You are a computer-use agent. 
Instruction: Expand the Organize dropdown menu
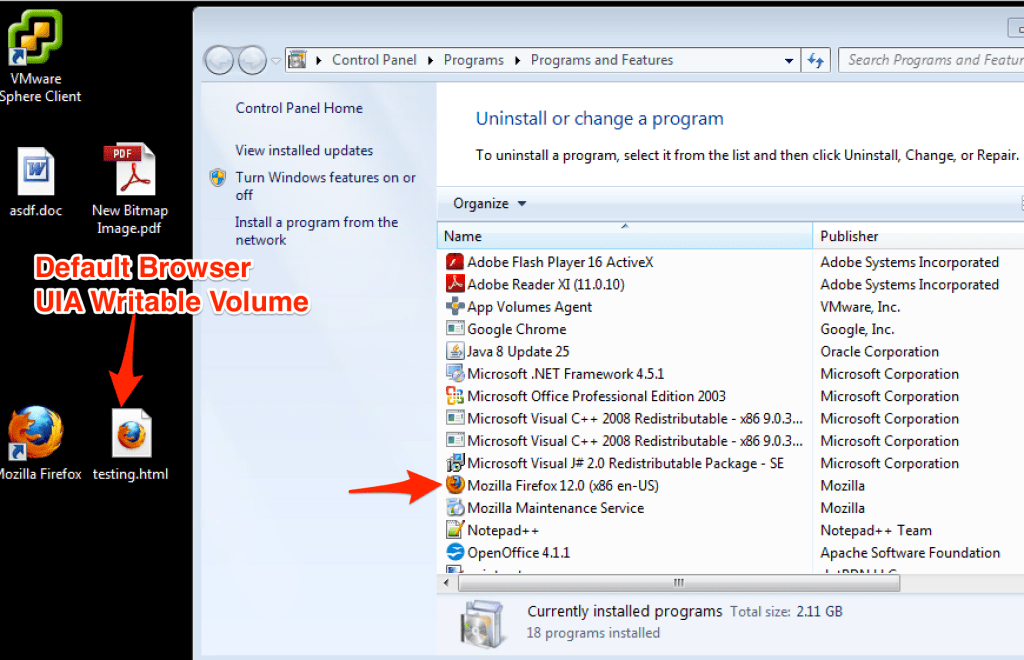[x=489, y=203]
